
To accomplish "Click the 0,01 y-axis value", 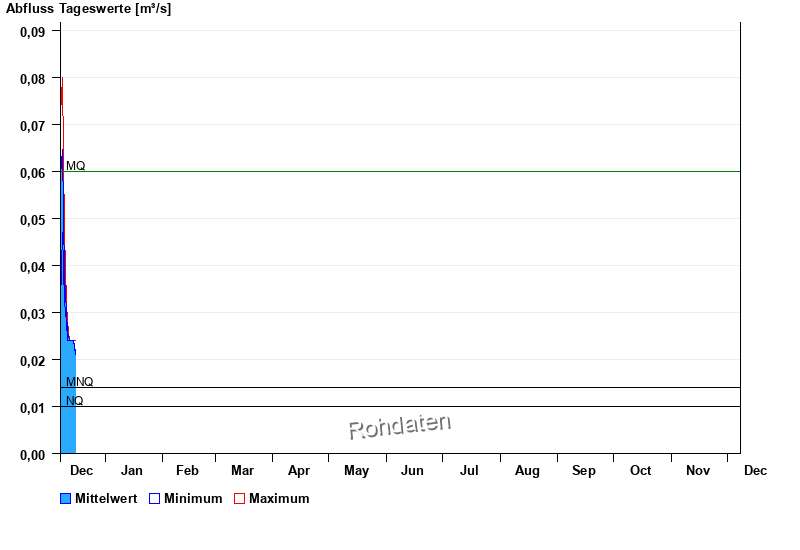I will [33, 408].
